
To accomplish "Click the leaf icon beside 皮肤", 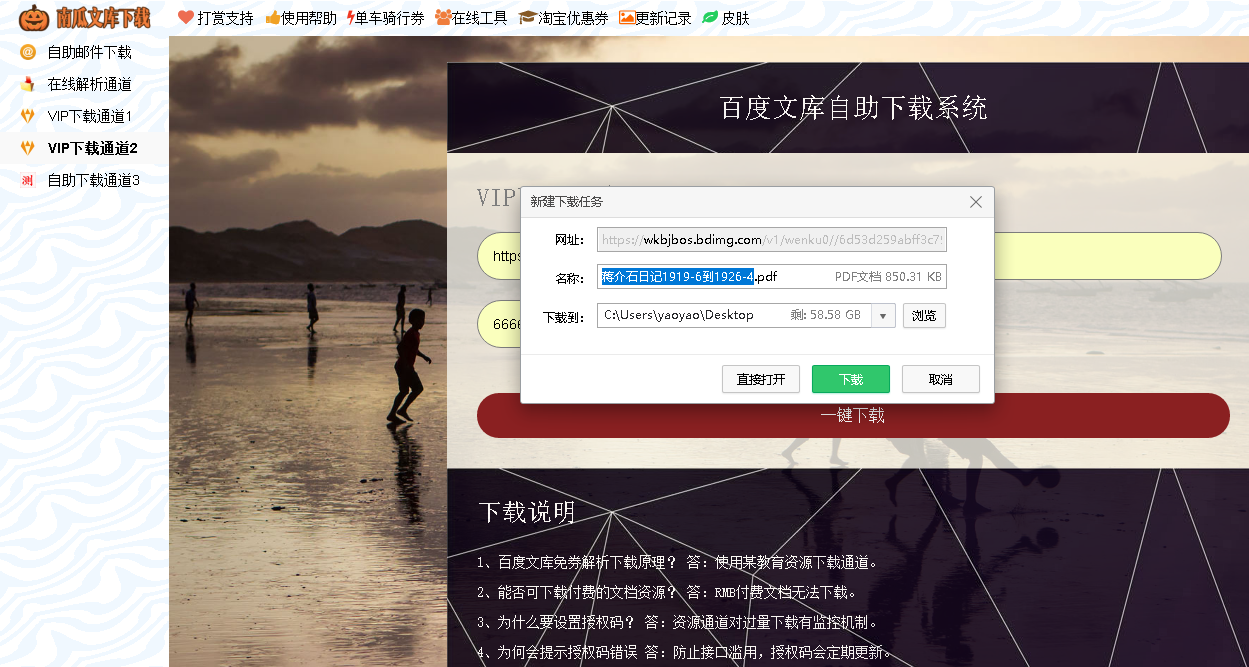I will (710, 17).
